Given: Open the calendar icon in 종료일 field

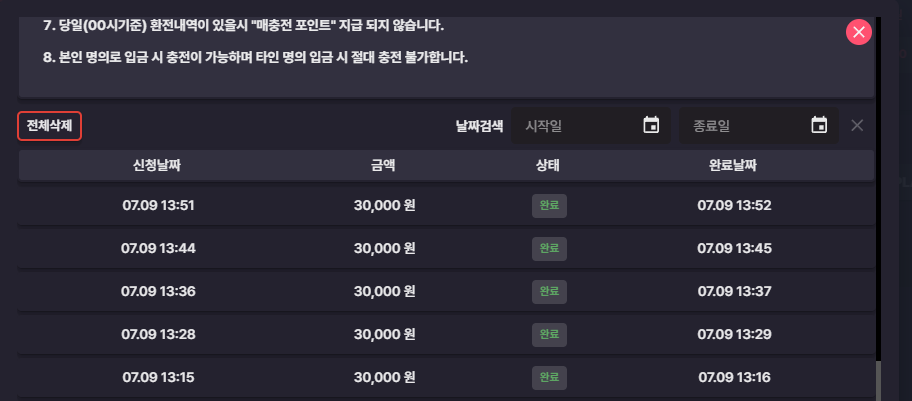Looking at the screenshot, I should (819, 125).
